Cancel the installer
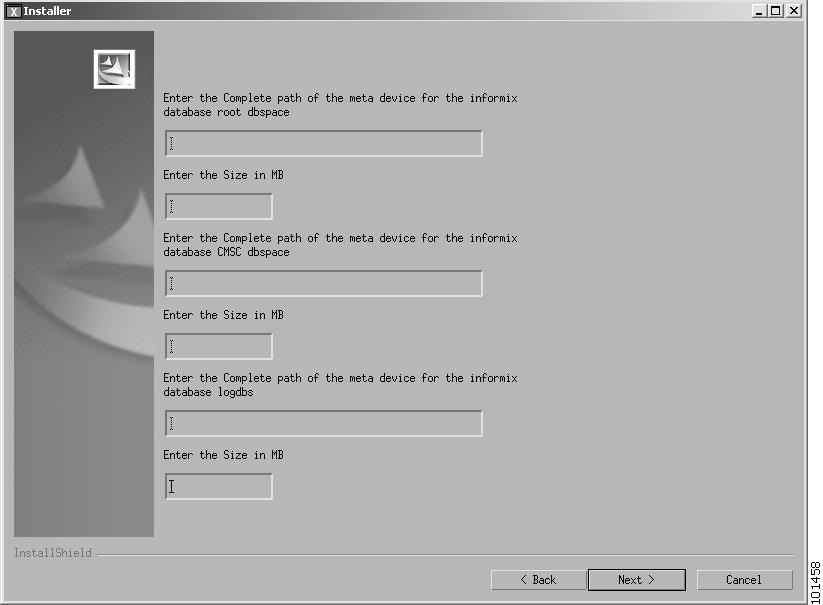Viewport: 823px width, 605px height. pyautogui.click(x=744, y=580)
